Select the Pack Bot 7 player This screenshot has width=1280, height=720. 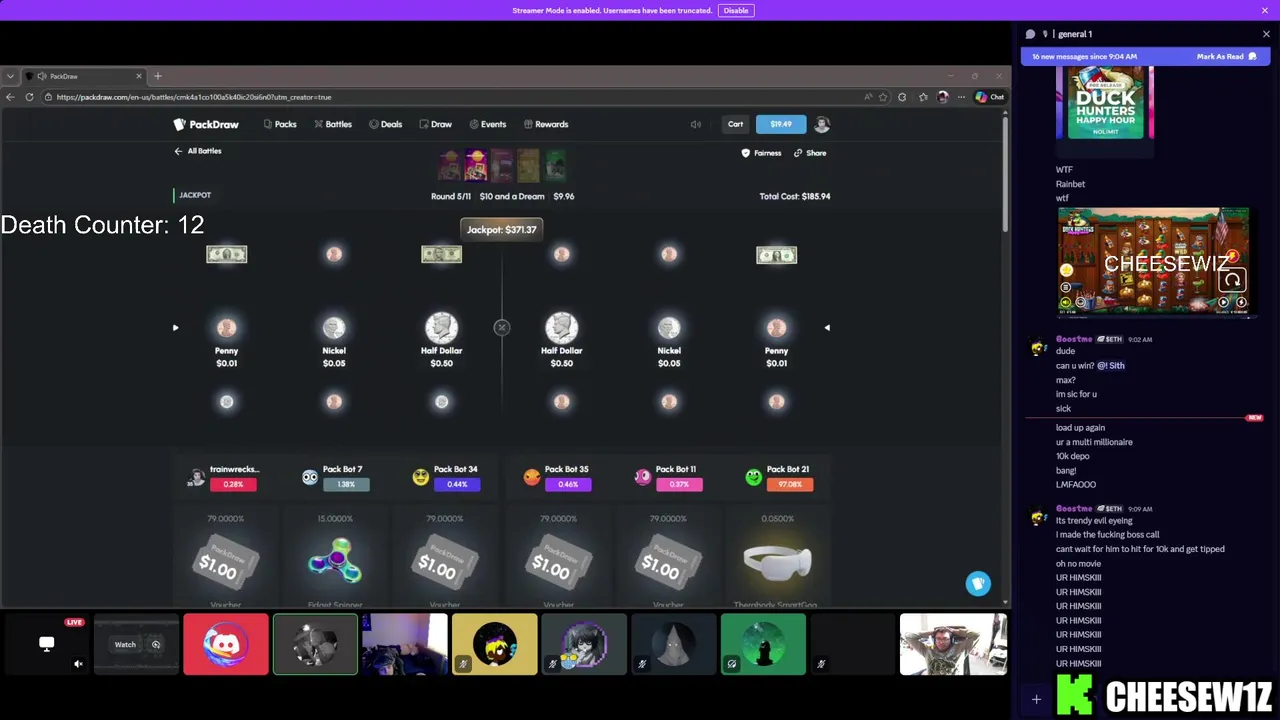pyautogui.click(x=335, y=477)
